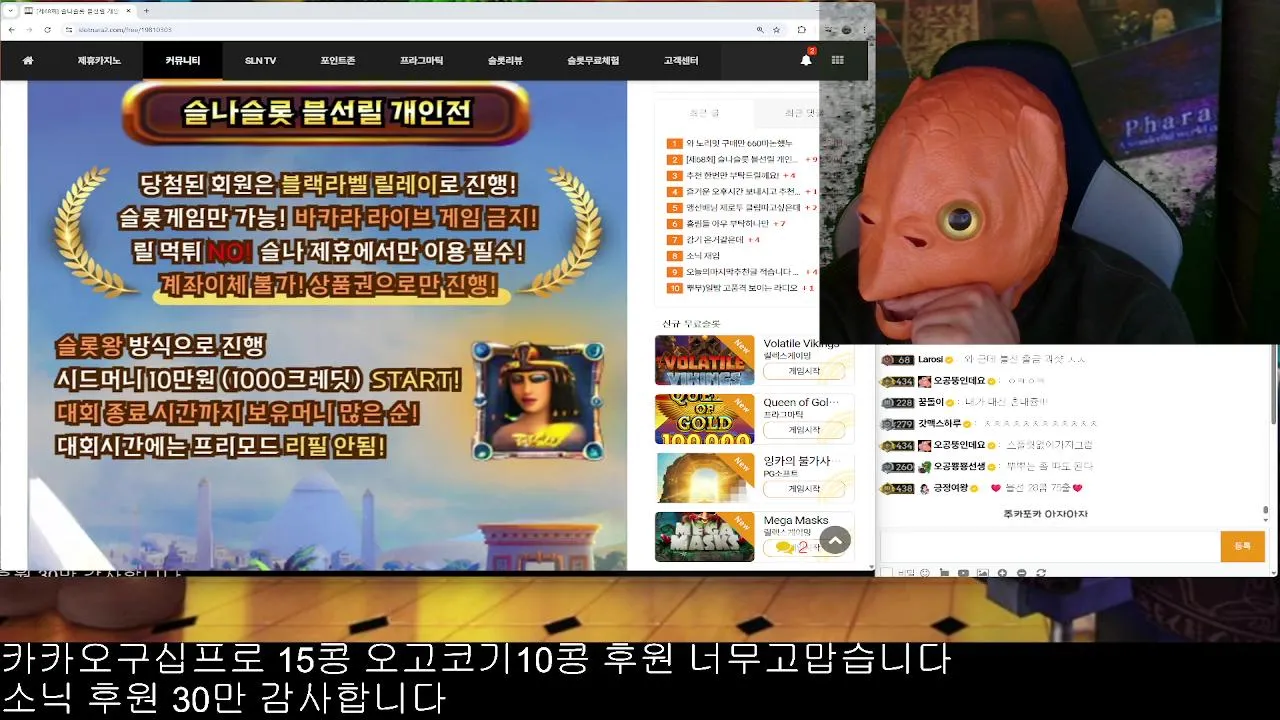This screenshot has height=720, width=1280.
Task: Open recent post 8 titled 소닉 재밍
Action: [703, 256]
